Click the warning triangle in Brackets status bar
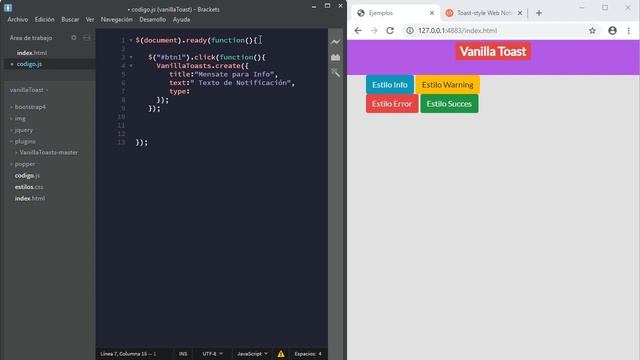The width and height of the screenshot is (640, 360). (281, 354)
